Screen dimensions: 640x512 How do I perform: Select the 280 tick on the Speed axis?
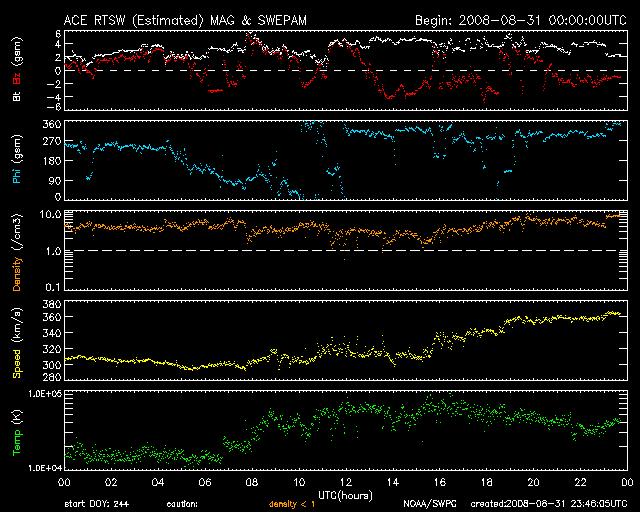point(52,376)
